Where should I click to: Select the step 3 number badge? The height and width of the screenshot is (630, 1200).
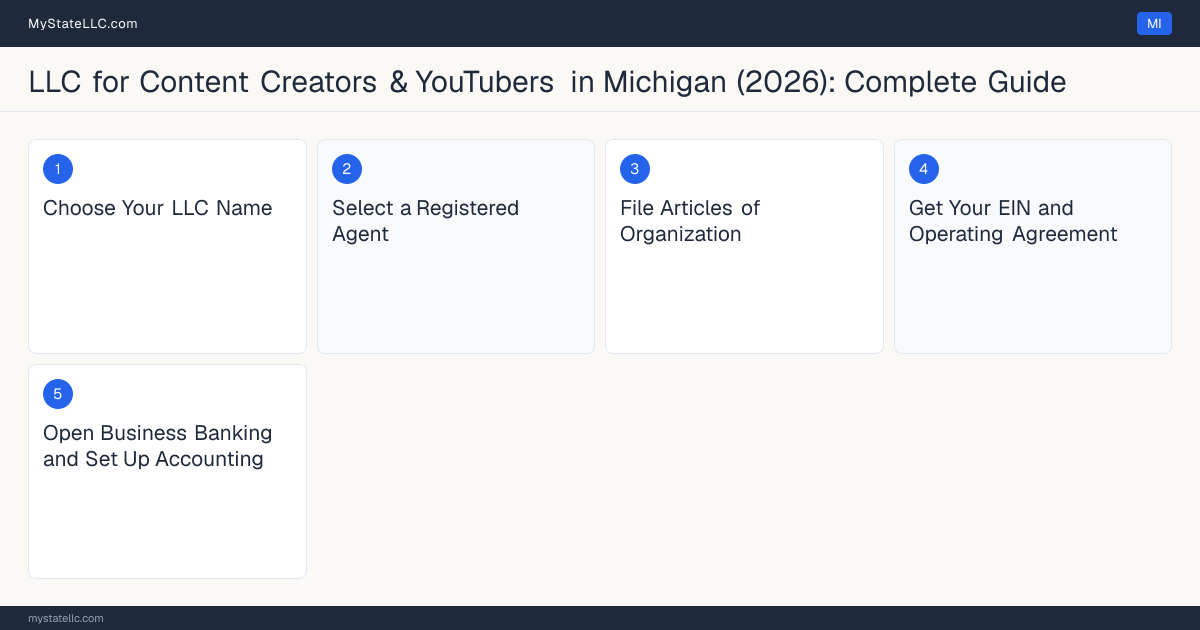635,169
